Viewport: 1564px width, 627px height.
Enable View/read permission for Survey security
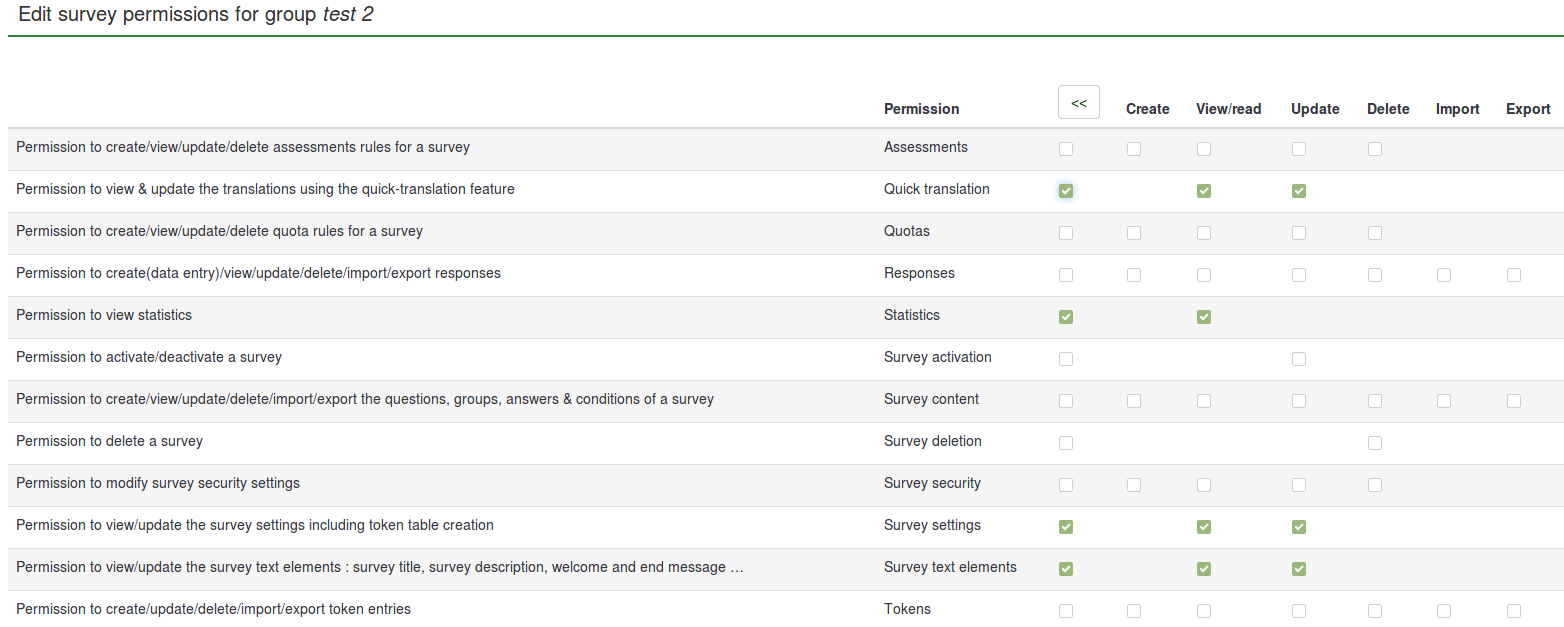coord(1203,485)
